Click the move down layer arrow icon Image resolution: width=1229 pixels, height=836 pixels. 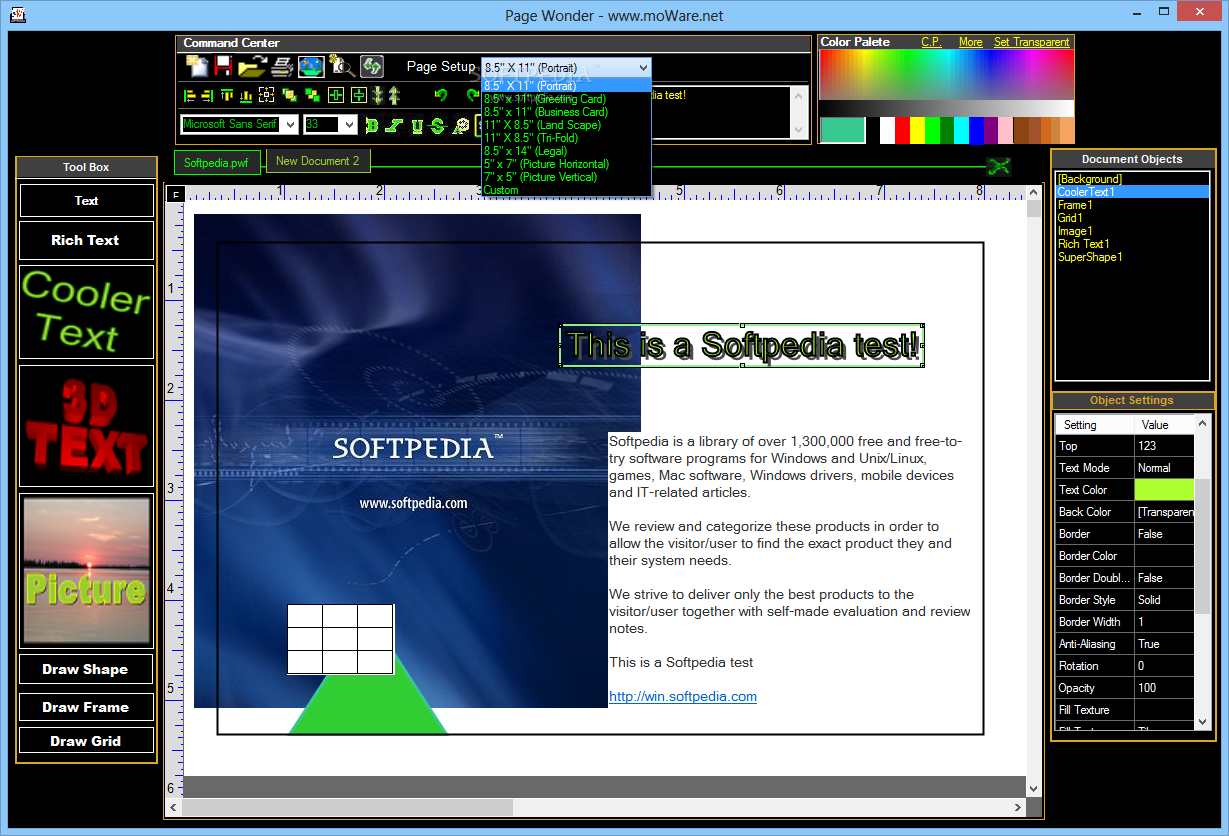tap(378, 95)
